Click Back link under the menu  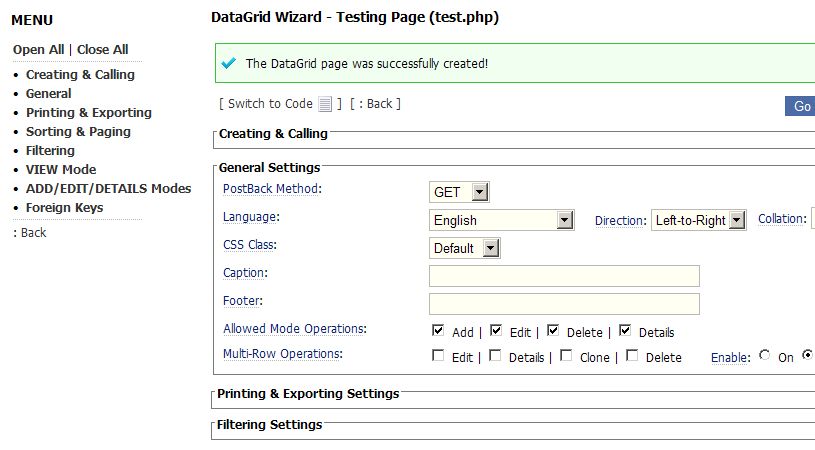(30, 233)
